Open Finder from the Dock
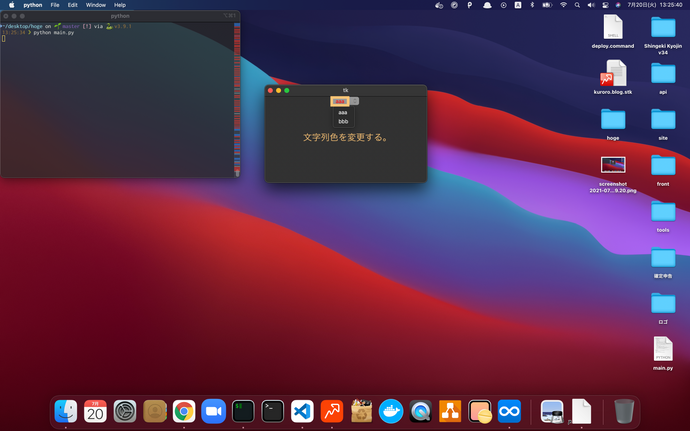The height and width of the screenshot is (431, 690). tap(66, 411)
